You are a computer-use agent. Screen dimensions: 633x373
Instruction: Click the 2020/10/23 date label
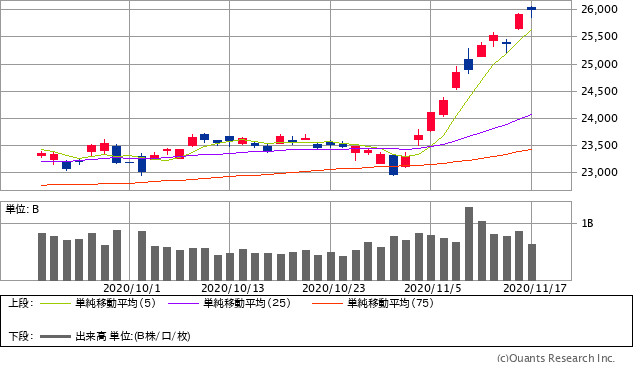point(333,288)
